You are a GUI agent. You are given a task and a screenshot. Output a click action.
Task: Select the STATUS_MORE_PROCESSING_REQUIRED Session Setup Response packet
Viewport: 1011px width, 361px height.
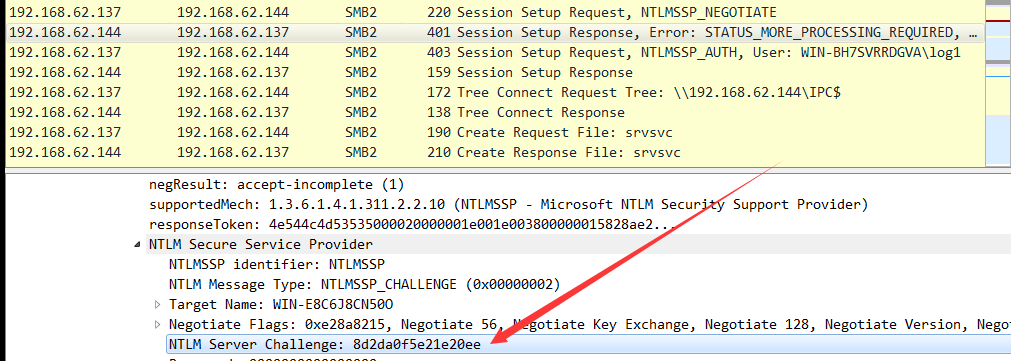click(495, 32)
